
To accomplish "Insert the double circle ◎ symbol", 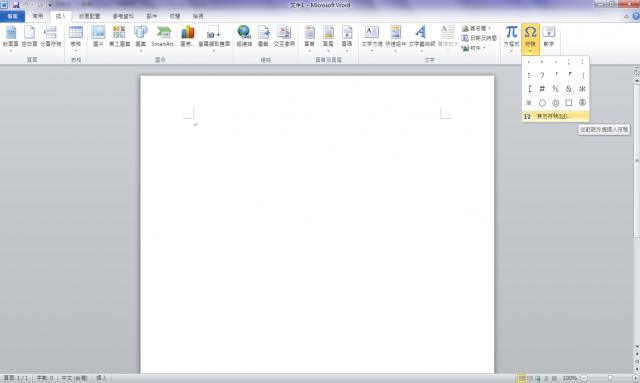I will pos(556,102).
